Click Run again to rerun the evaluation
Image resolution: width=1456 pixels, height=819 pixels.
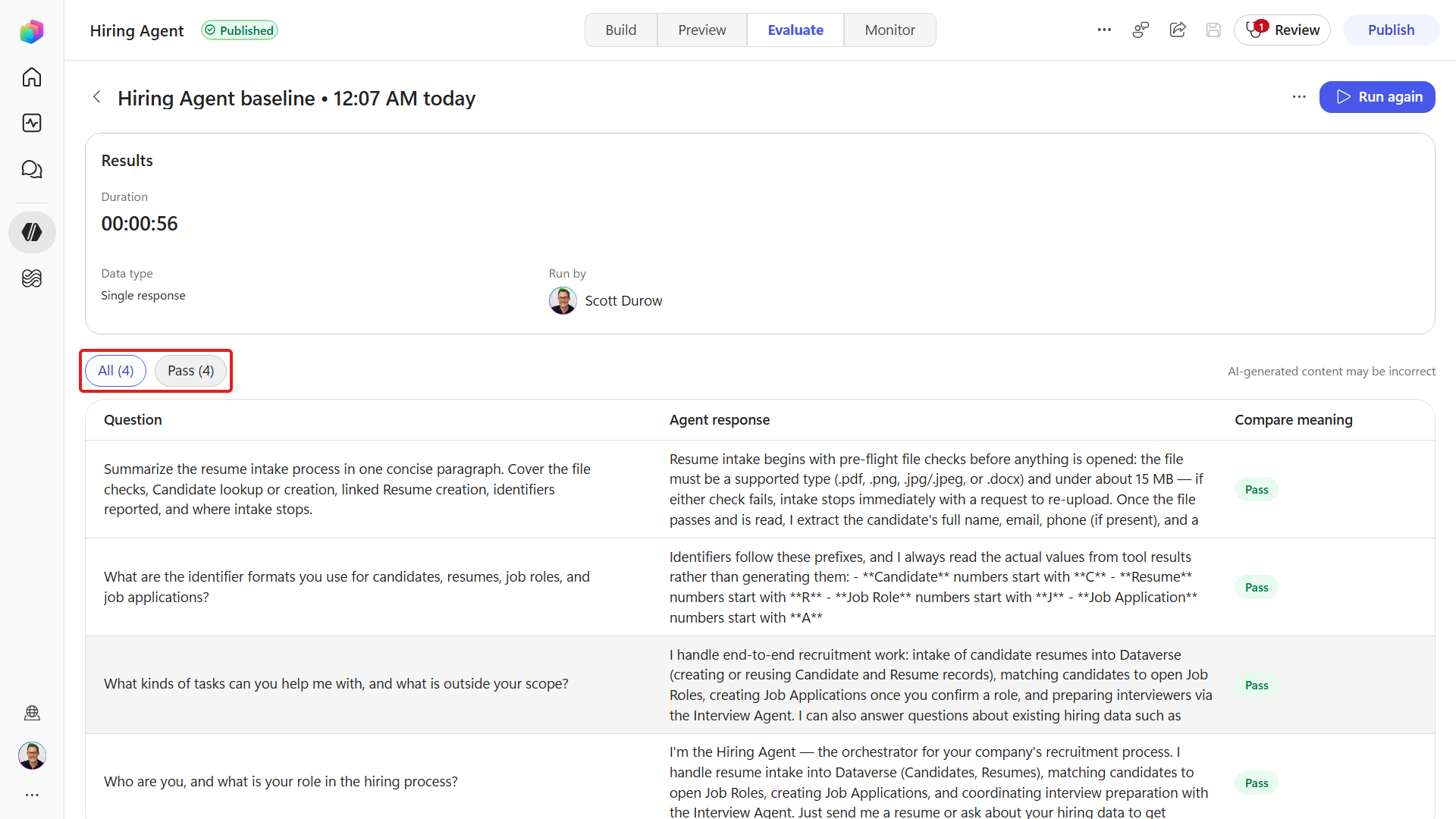pos(1377,97)
